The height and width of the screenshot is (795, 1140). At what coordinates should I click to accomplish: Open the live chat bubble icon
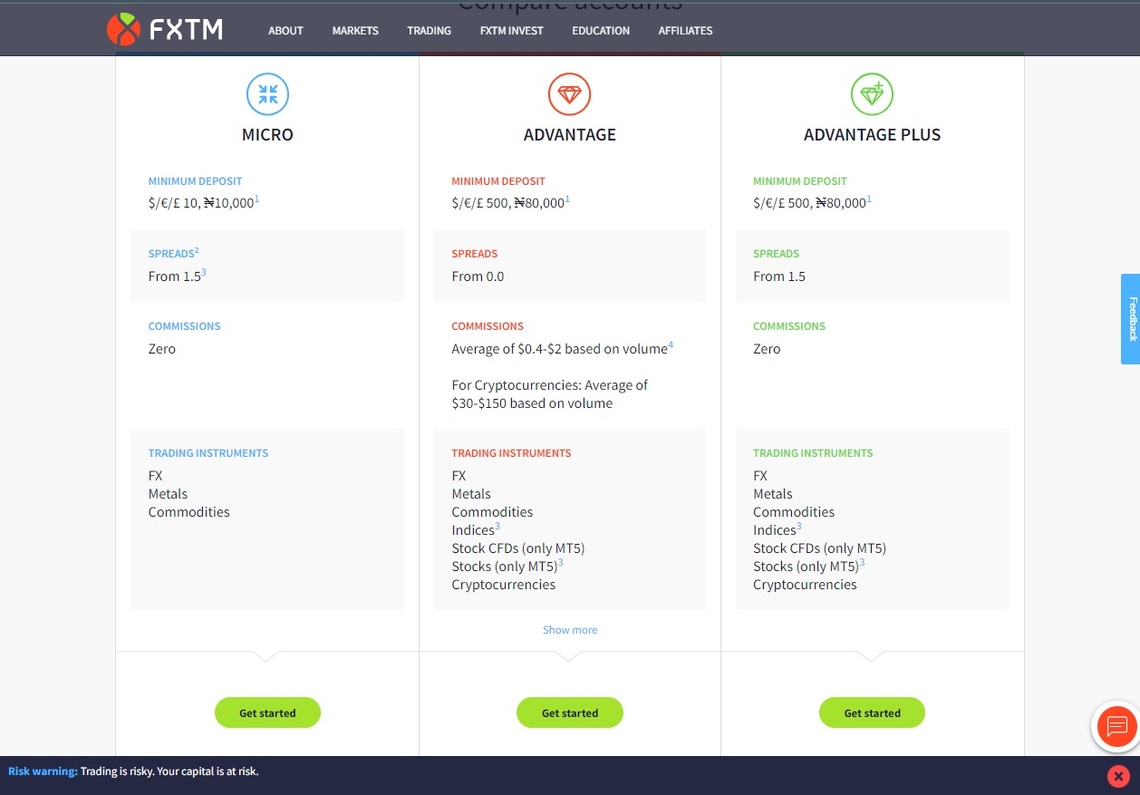[1117, 726]
